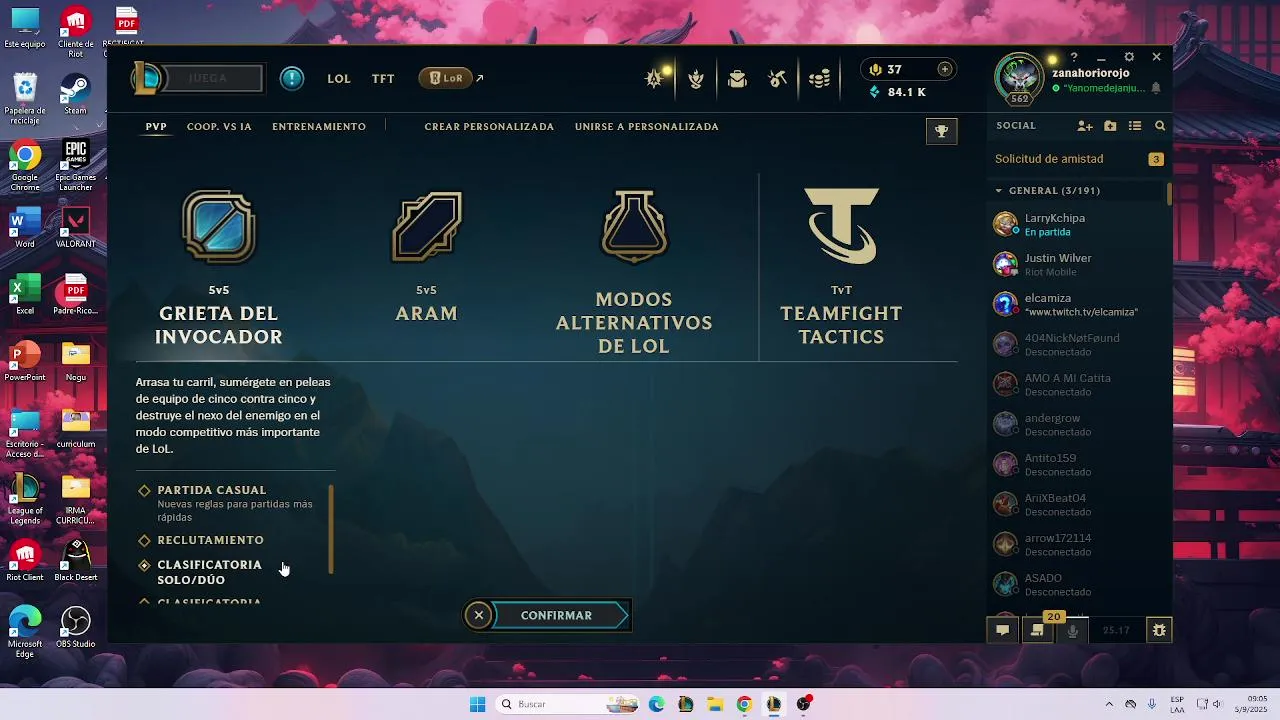Image resolution: width=1280 pixels, height=720 pixels.
Task: Open VALORANT desktop shortcut
Action: pos(75,227)
